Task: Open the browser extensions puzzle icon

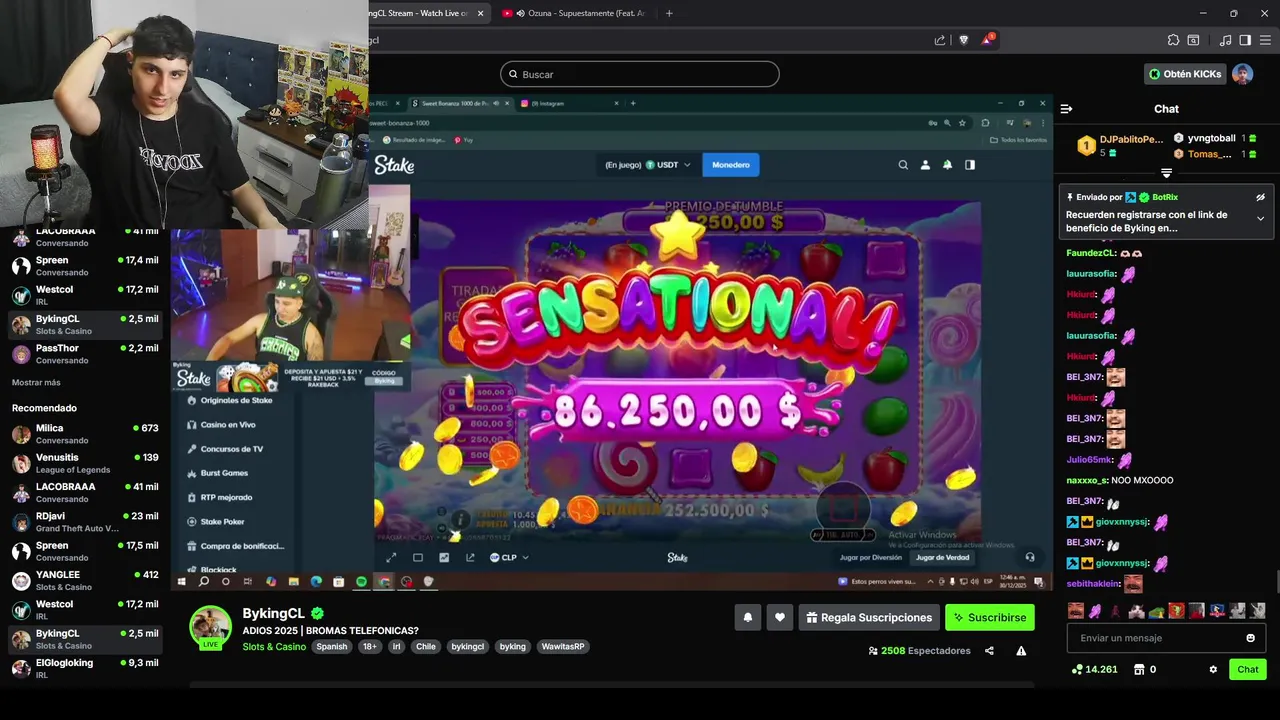Action: (x=1173, y=40)
